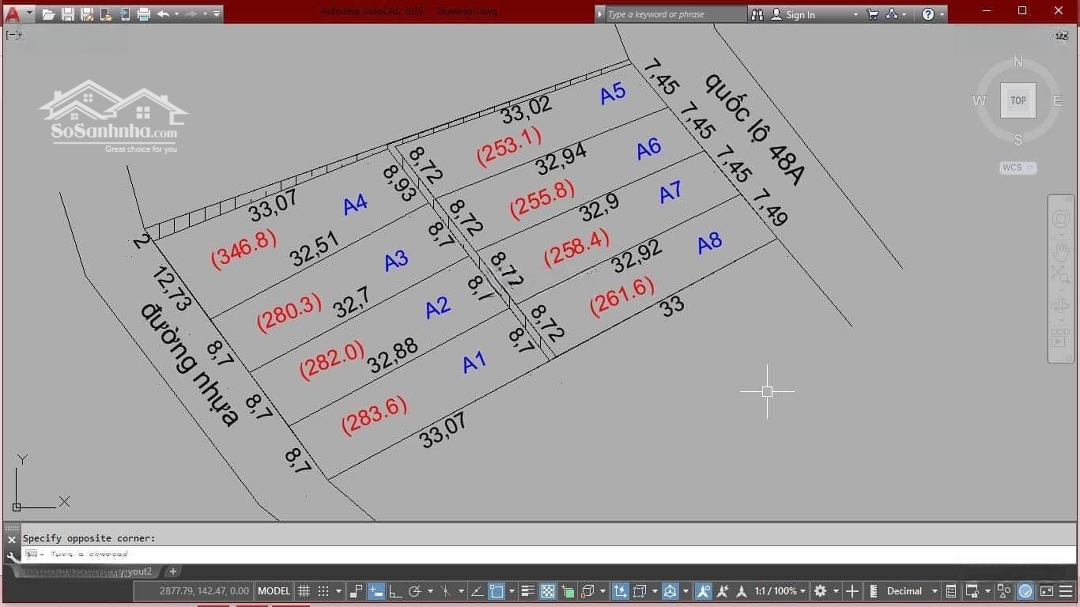Open the Autodesk App Store cart icon
The width and height of the screenshot is (1080, 607).
click(872, 14)
